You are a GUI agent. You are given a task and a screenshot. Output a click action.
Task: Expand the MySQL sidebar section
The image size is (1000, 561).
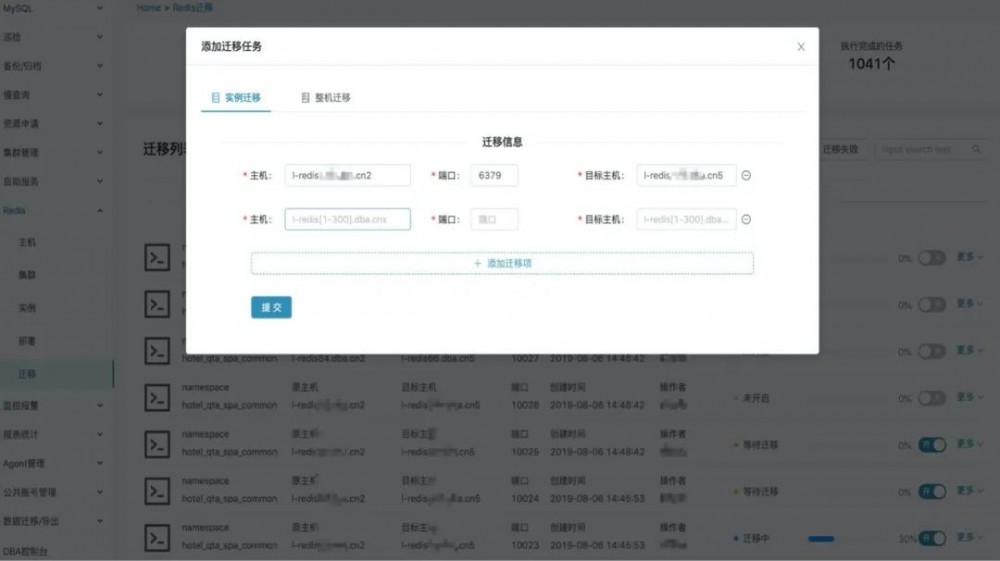tap(54, 8)
